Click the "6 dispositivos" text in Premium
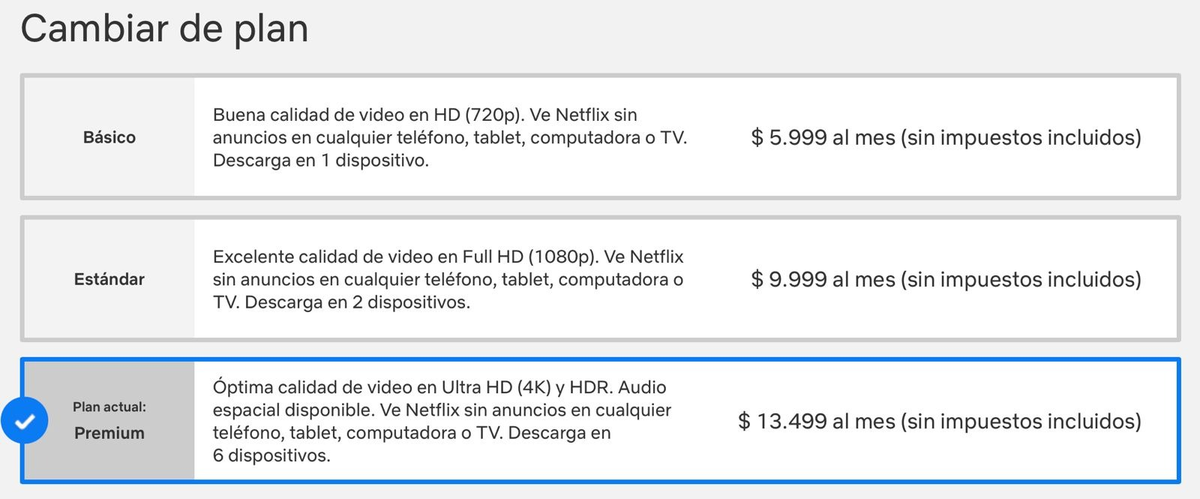Viewport: 1200px width, 499px height. 271,455
